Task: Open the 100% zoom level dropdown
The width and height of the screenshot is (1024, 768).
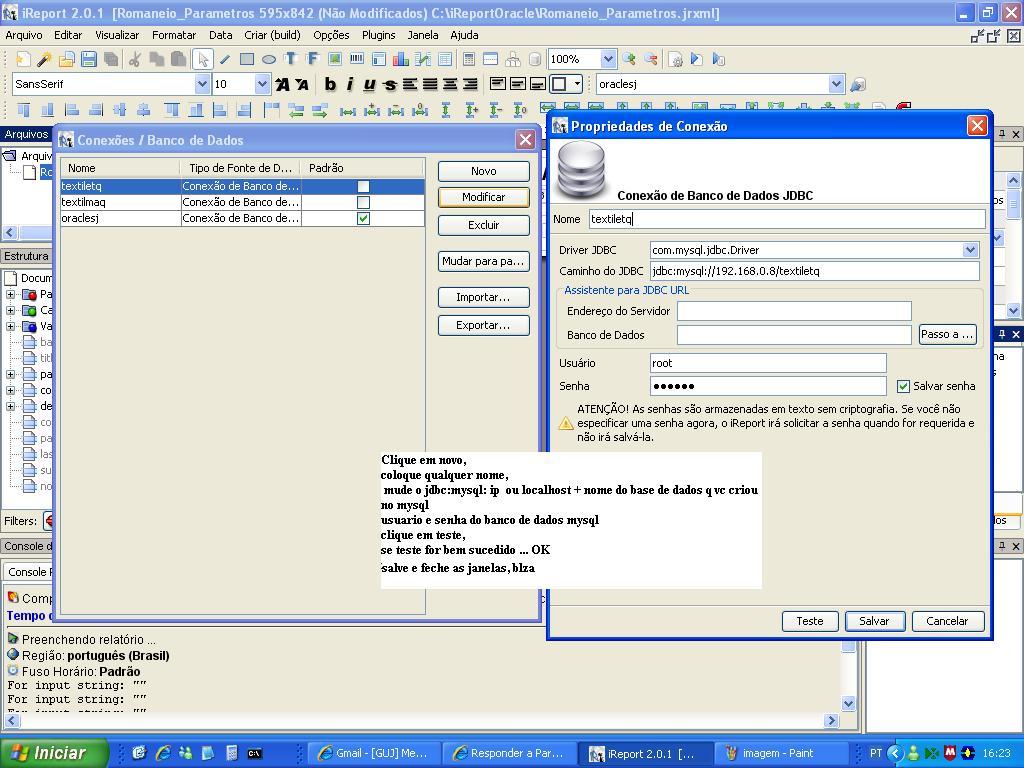Action: click(x=608, y=59)
